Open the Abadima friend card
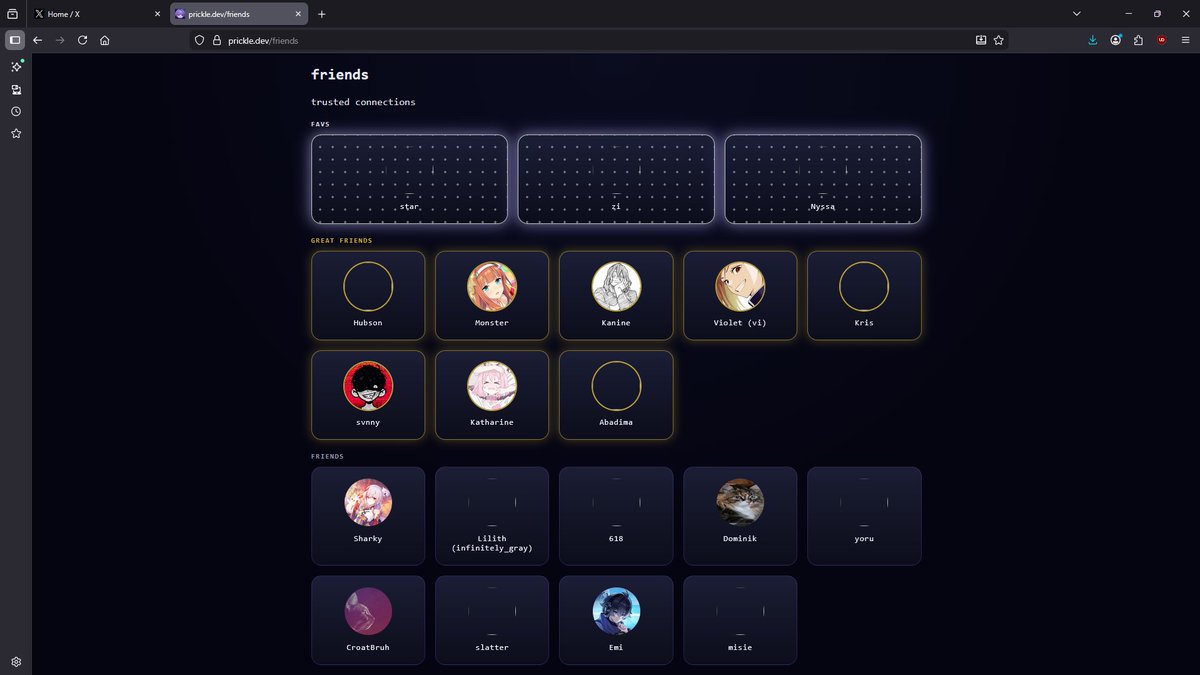The height and width of the screenshot is (675, 1200). [x=616, y=395]
